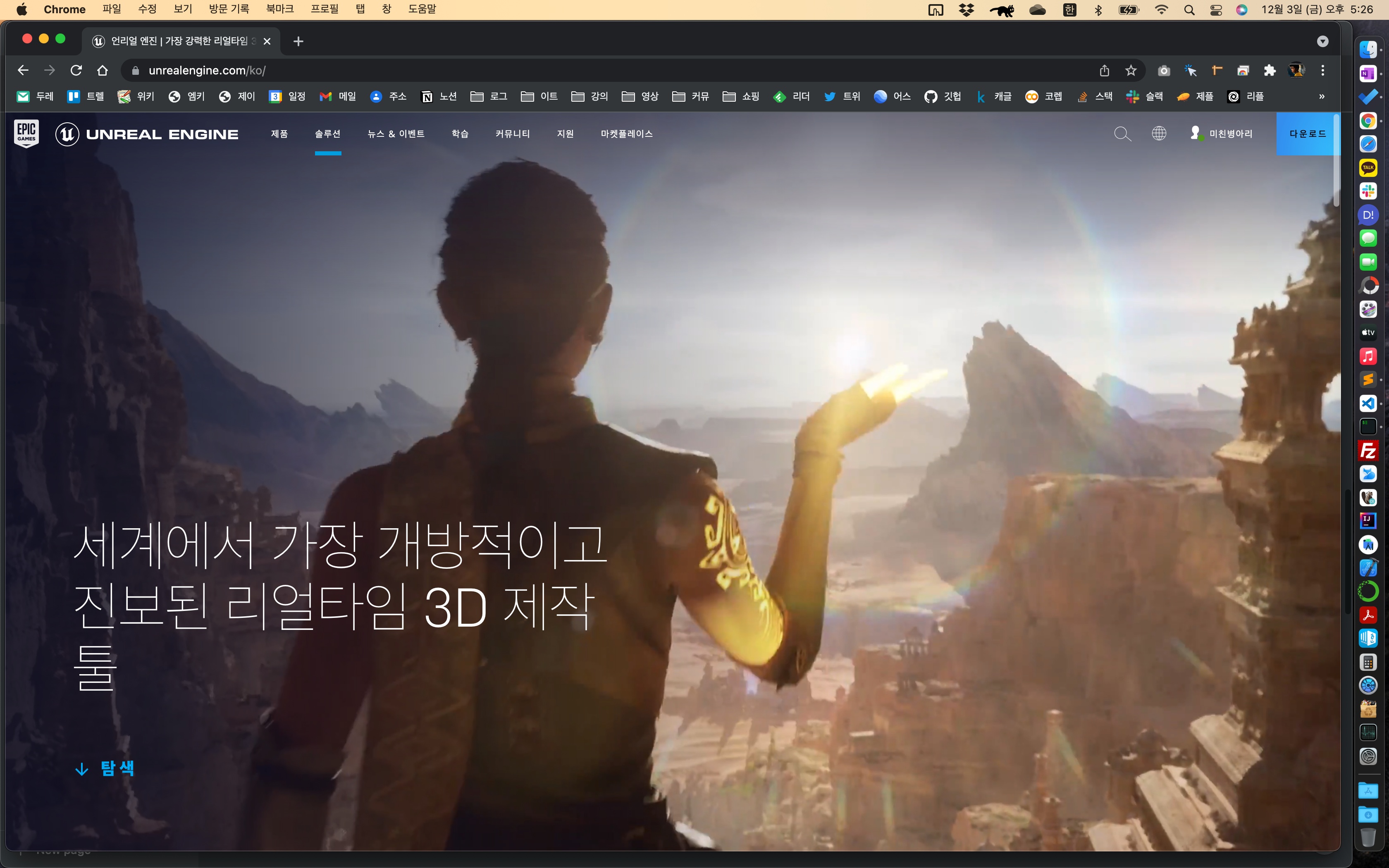Screen dimensions: 1389x868
Task: Toggle the Korean input source indicator
Action: (x=1069, y=10)
